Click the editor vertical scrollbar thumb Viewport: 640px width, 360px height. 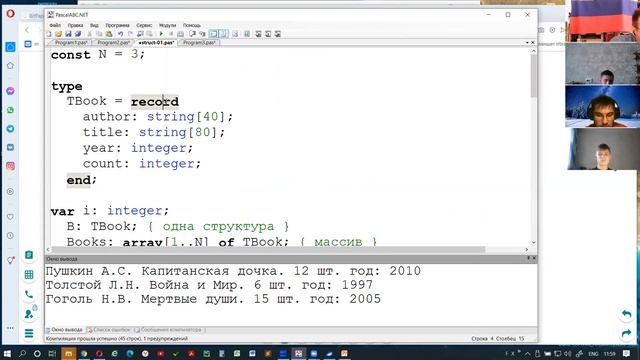[533, 76]
